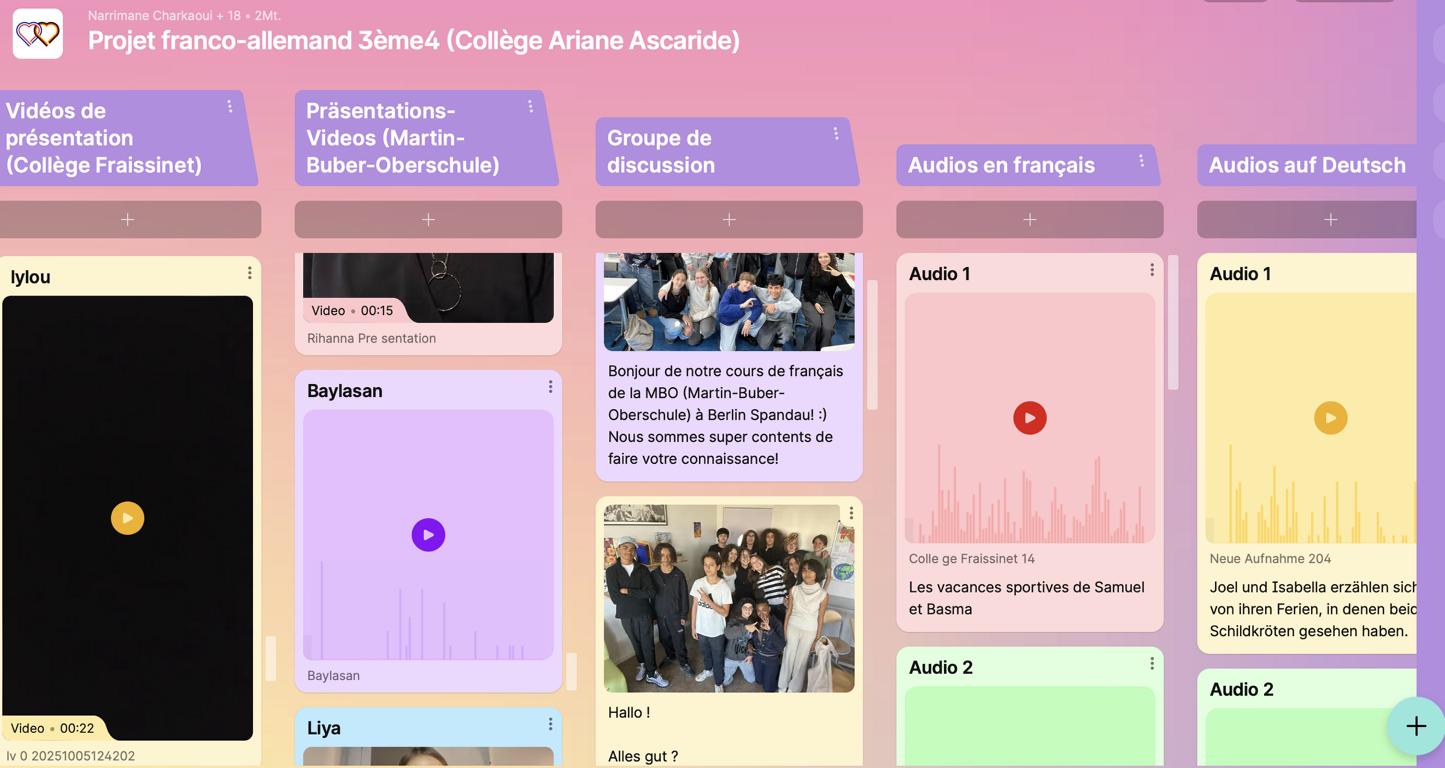Open the group photo with Hallo caption

click(x=729, y=598)
